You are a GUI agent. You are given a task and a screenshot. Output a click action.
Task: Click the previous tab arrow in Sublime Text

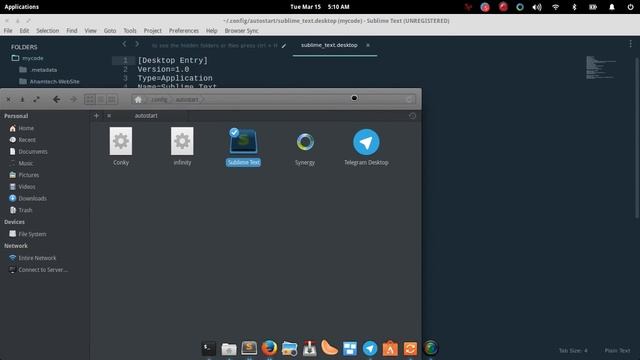point(124,44)
